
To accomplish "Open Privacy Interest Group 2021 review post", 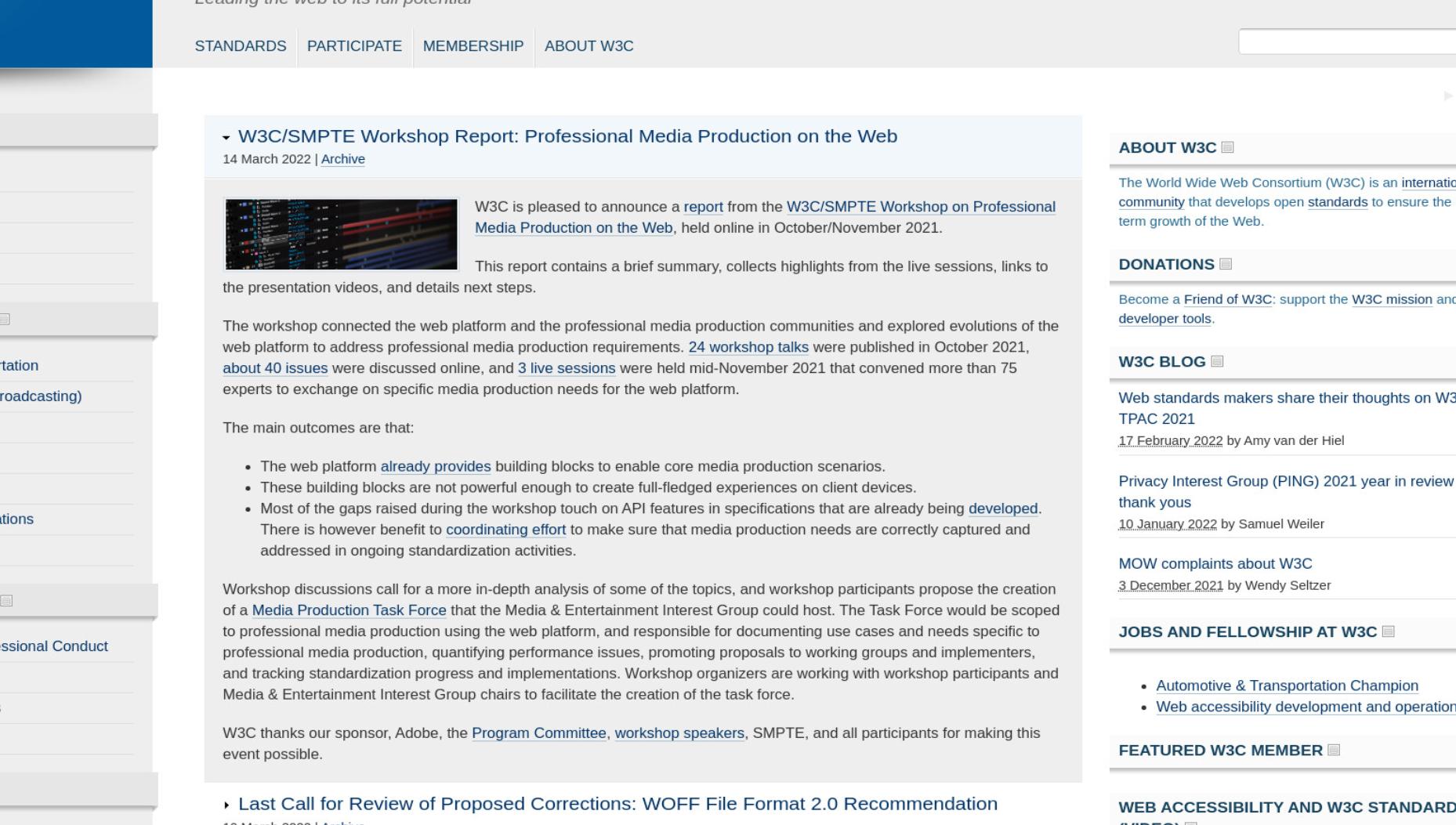I will pos(1287,491).
